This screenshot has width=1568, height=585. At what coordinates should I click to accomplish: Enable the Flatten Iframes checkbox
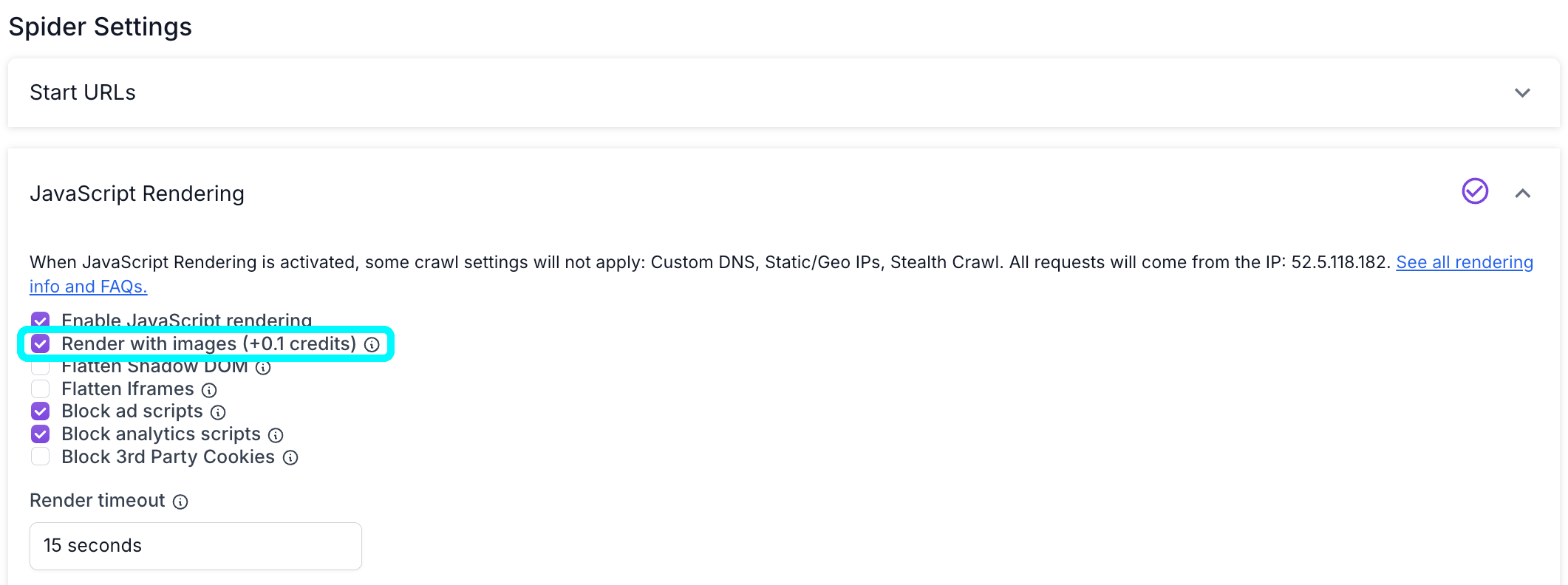pos(41,389)
